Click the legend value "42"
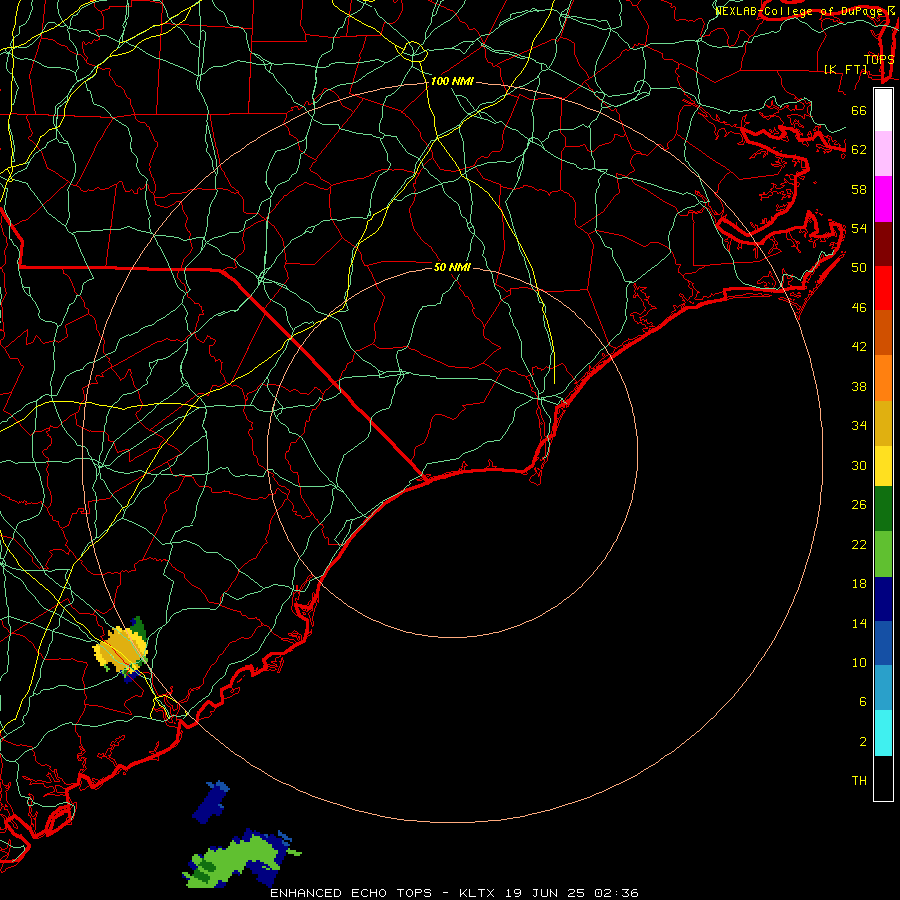Screen dimensions: 900x900 coord(859,347)
